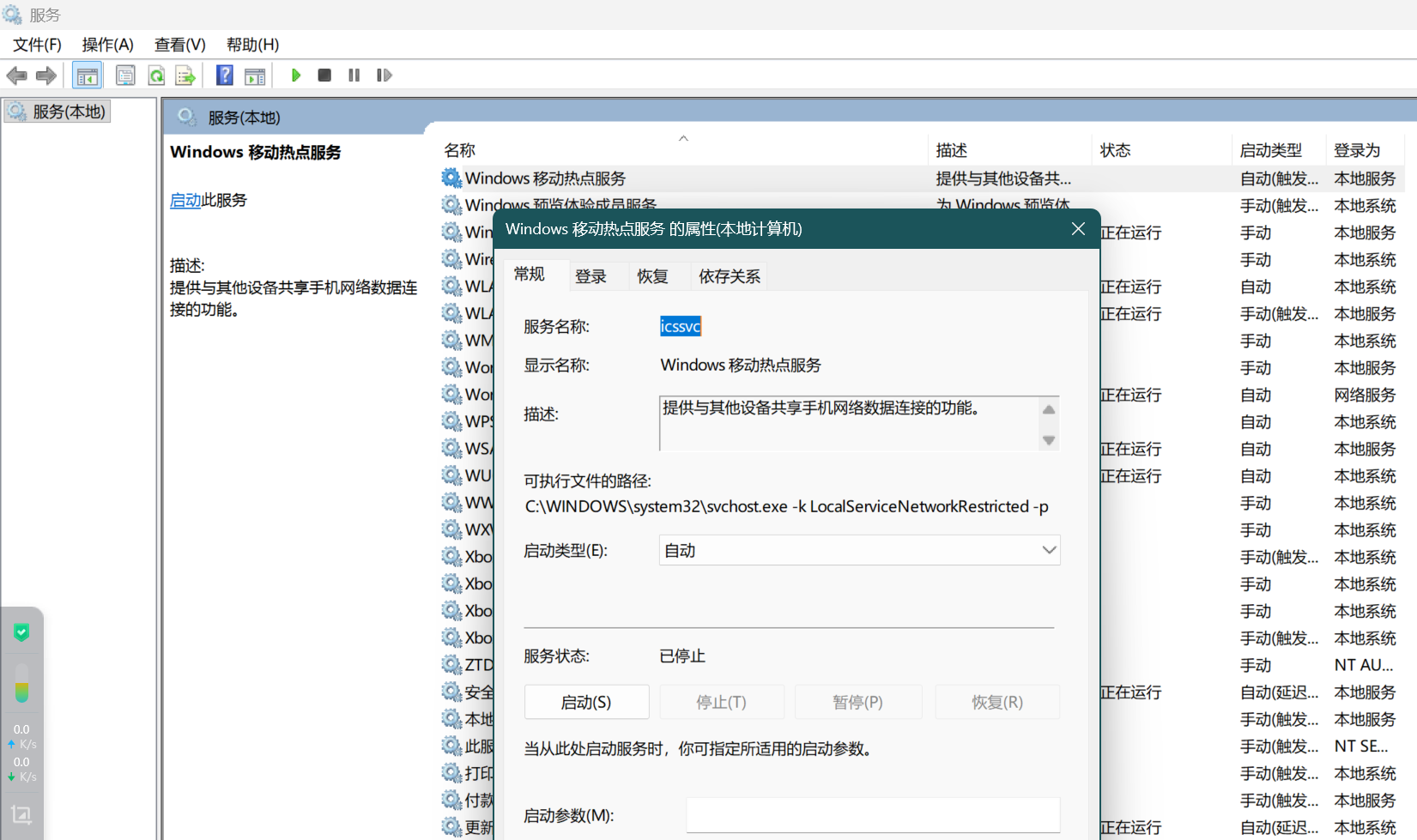Click the Back arrow in the toolbar
The height and width of the screenshot is (840, 1417).
[16, 76]
